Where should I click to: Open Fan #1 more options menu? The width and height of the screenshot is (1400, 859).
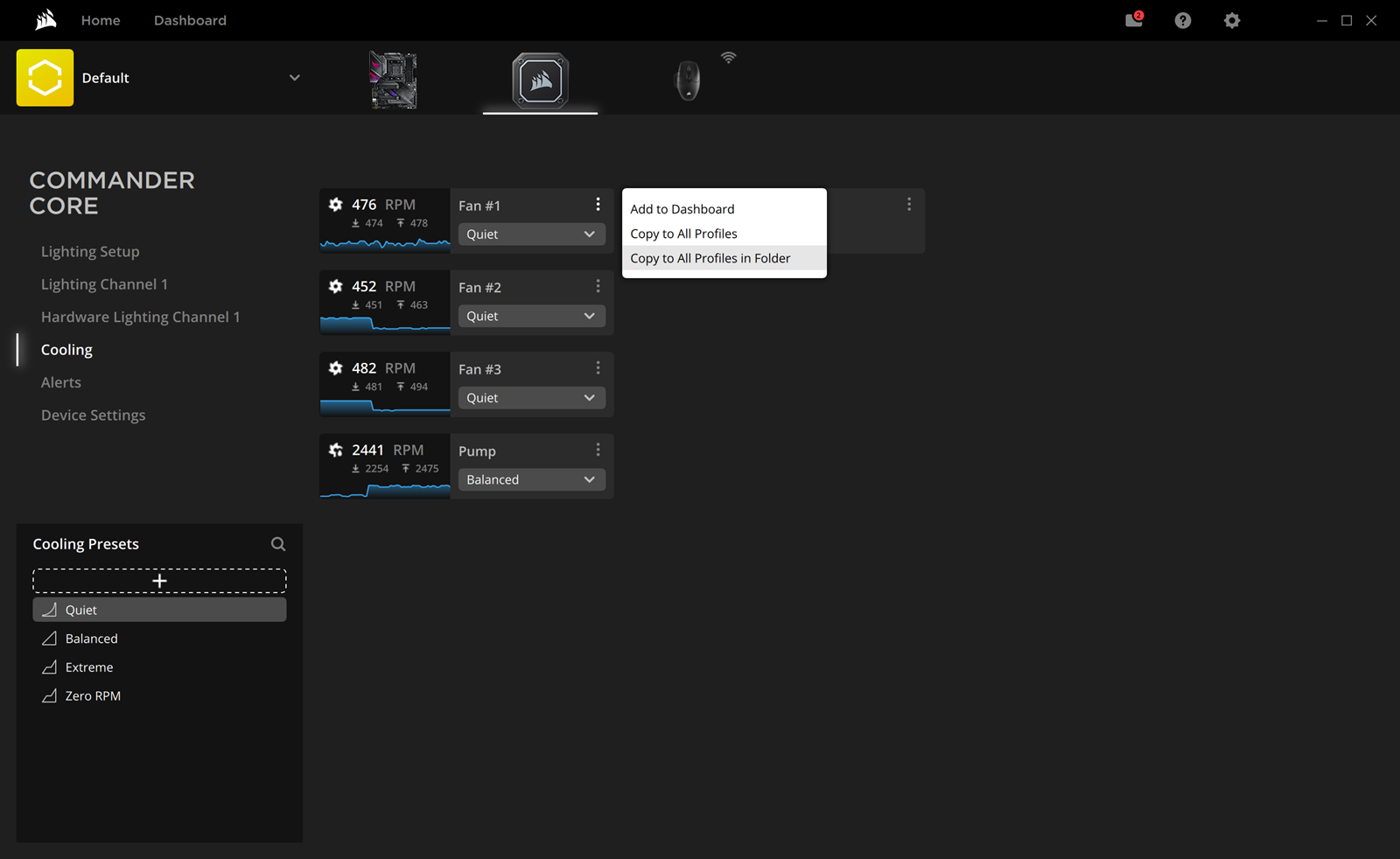(x=598, y=205)
